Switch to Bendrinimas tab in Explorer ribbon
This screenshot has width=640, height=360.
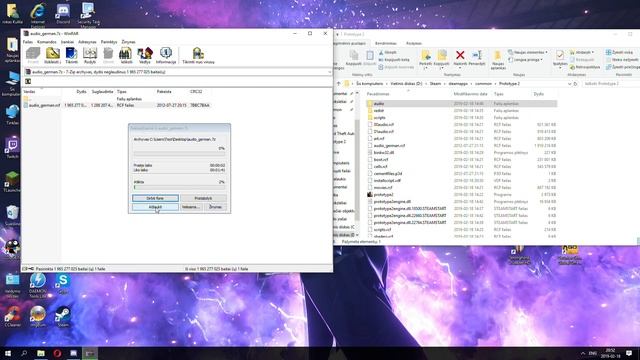(386, 43)
